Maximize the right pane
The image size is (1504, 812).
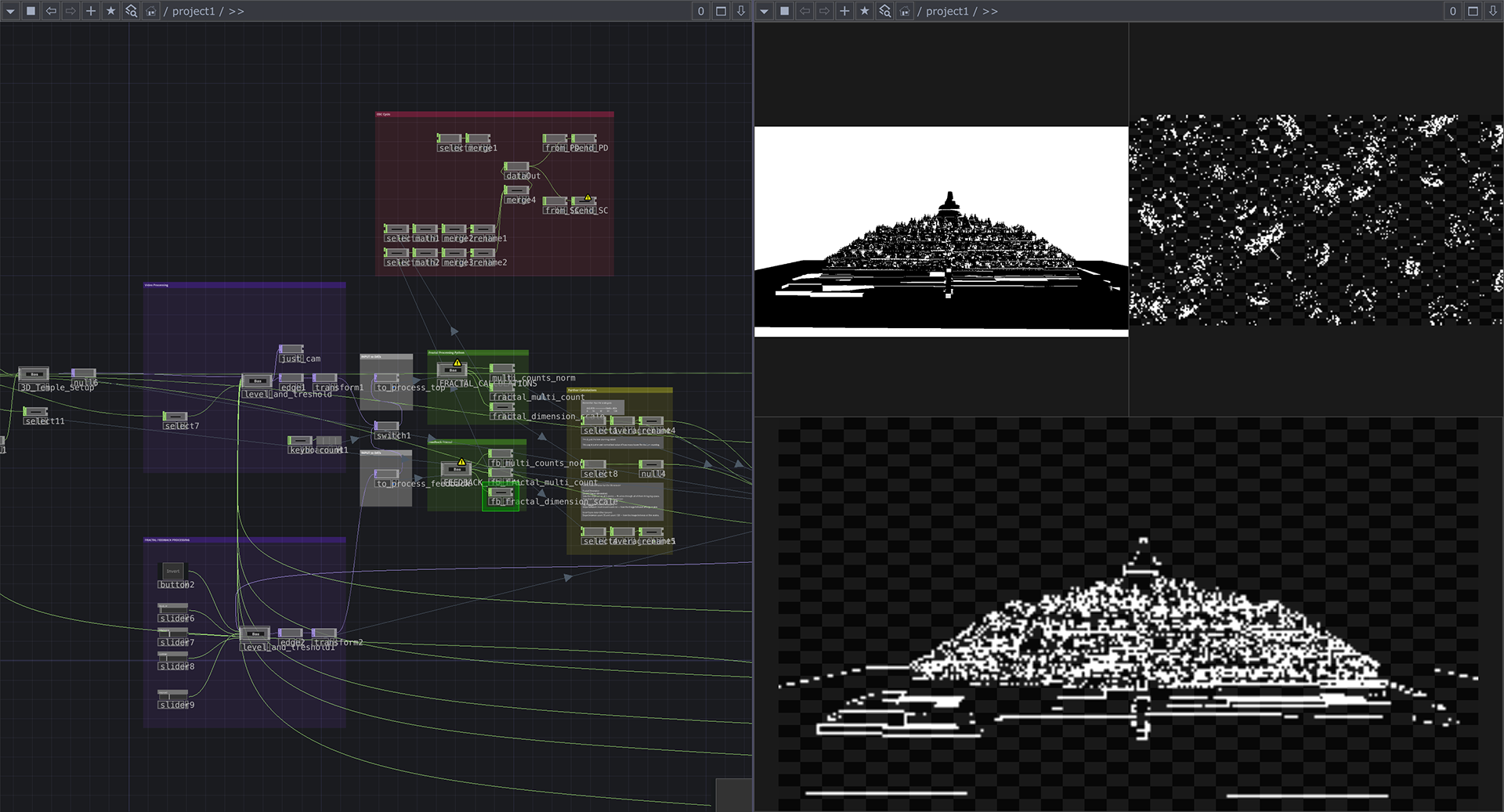[1473, 11]
